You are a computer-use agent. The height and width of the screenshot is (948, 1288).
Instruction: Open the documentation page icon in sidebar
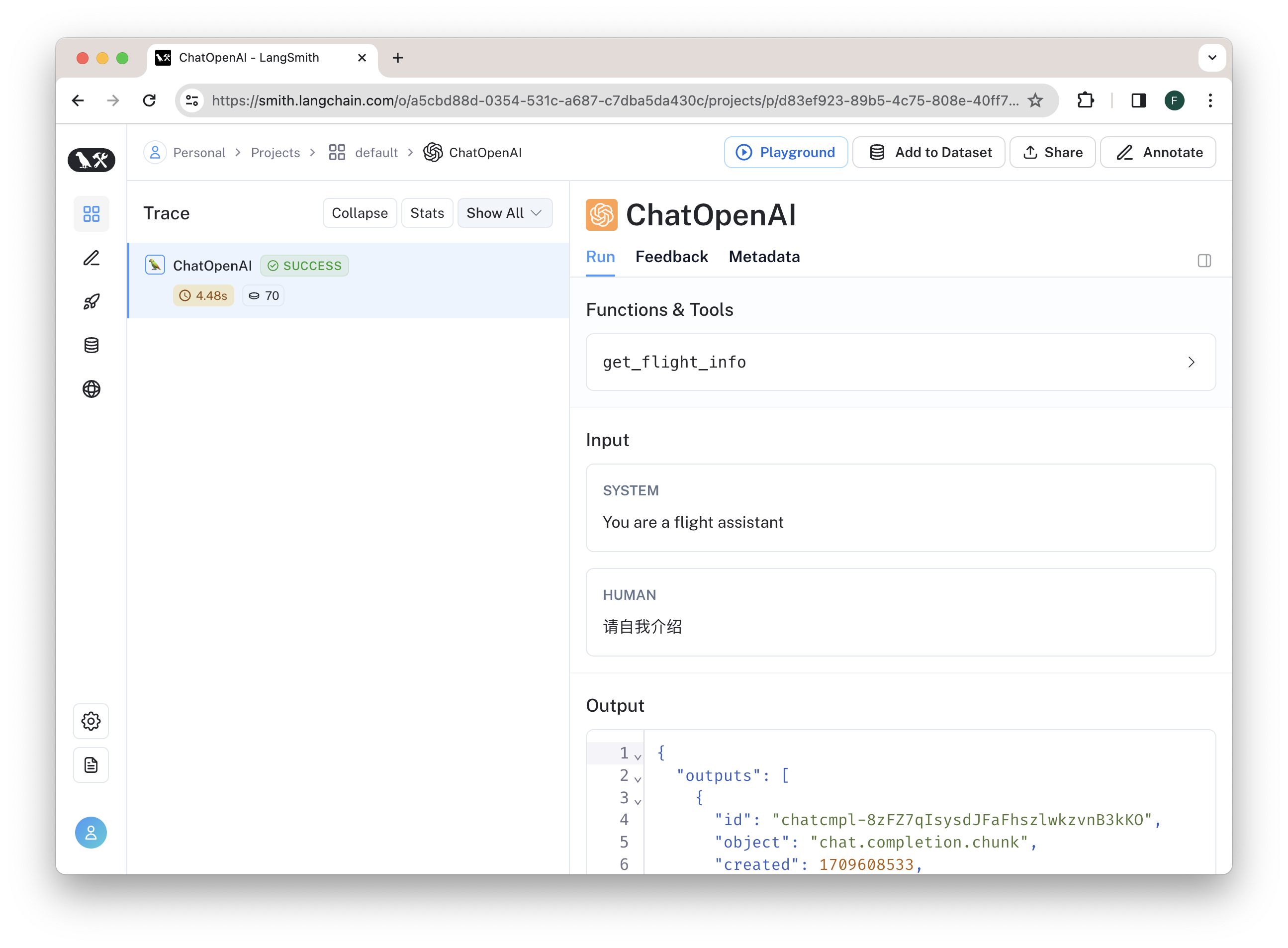point(91,765)
